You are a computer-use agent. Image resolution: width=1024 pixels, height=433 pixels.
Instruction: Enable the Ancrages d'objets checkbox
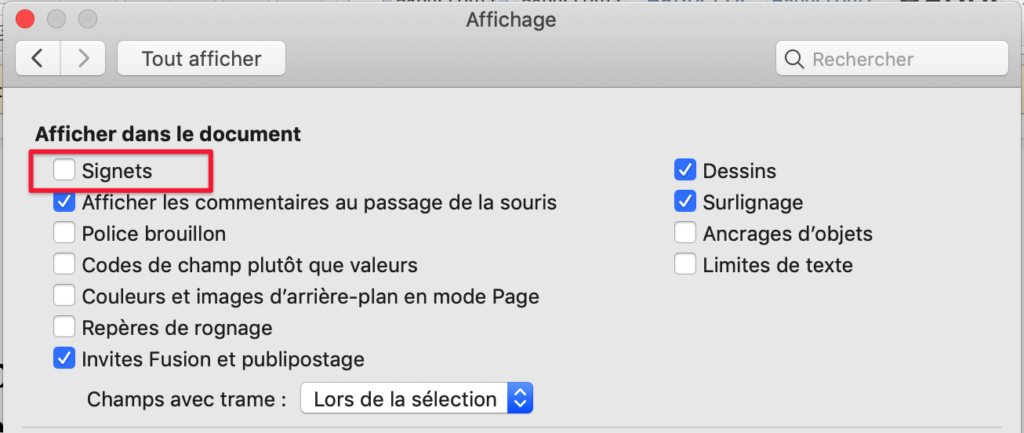(685, 234)
